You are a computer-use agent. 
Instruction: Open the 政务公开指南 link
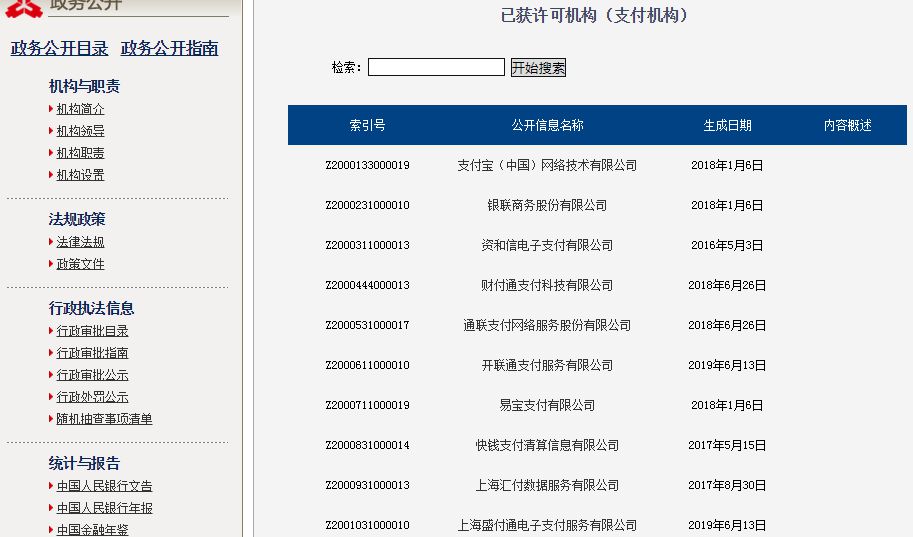(x=169, y=48)
